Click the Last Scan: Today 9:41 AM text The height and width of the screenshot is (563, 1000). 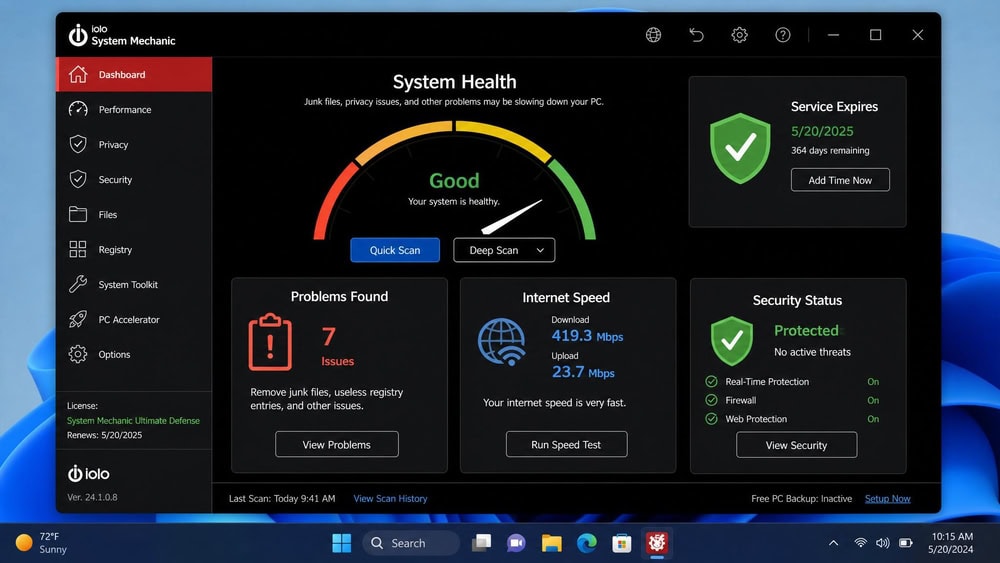click(x=282, y=499)
